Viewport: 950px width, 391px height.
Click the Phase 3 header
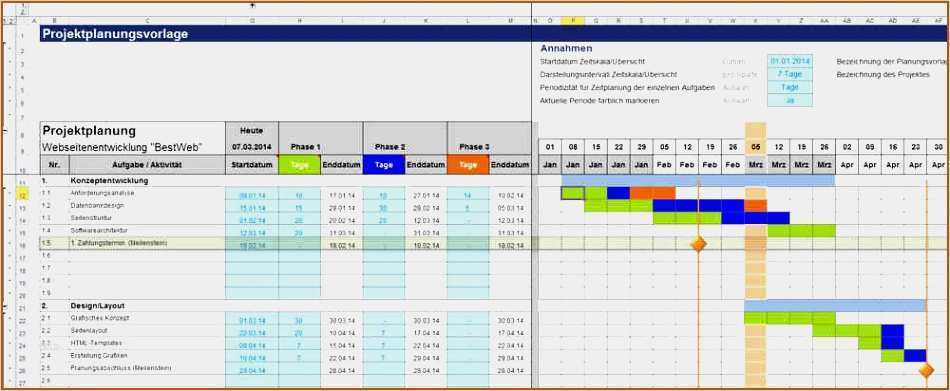click(x=474, y=147)
